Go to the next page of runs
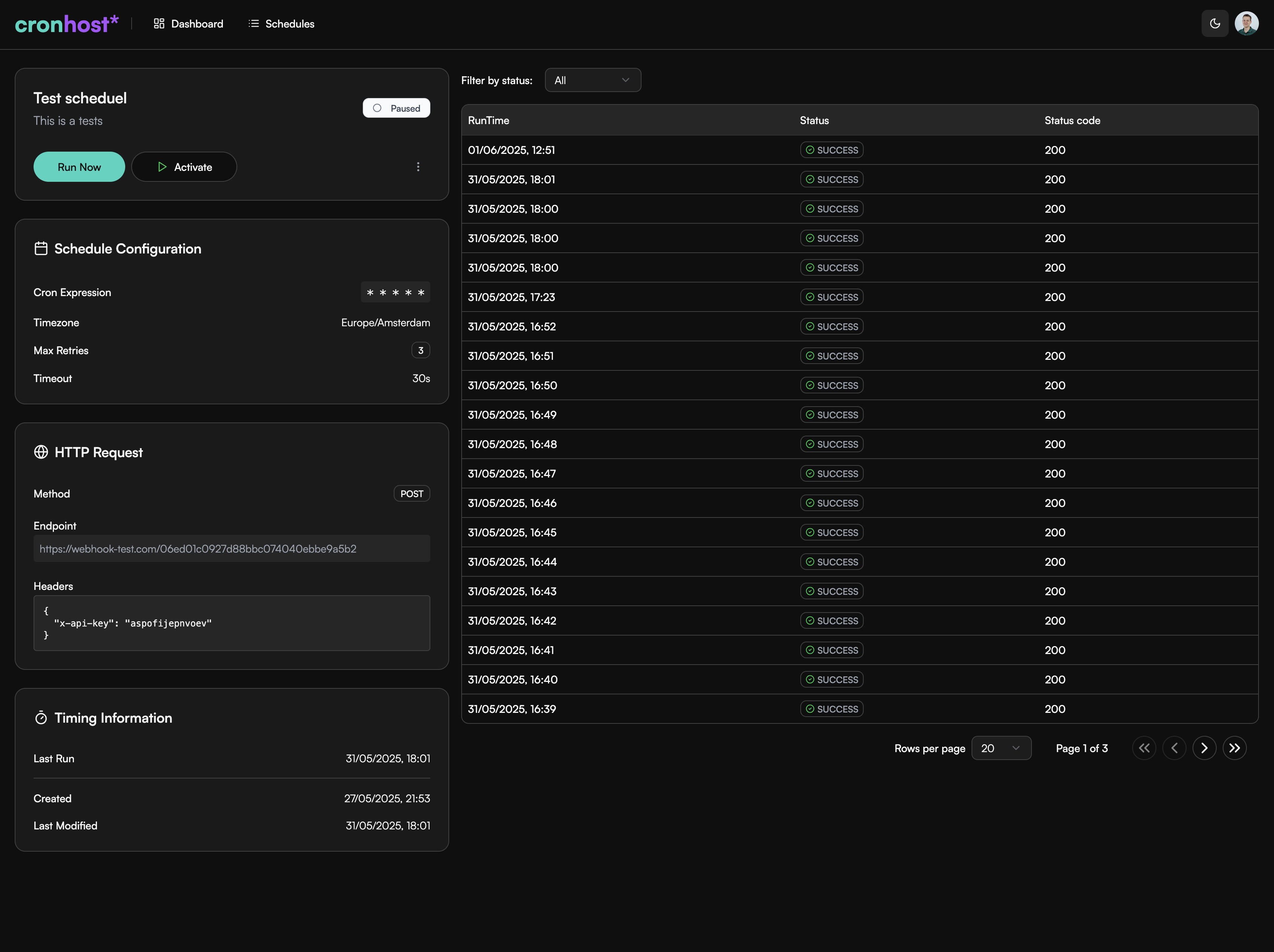The image size is (1274, 952). click(1204, 748)
